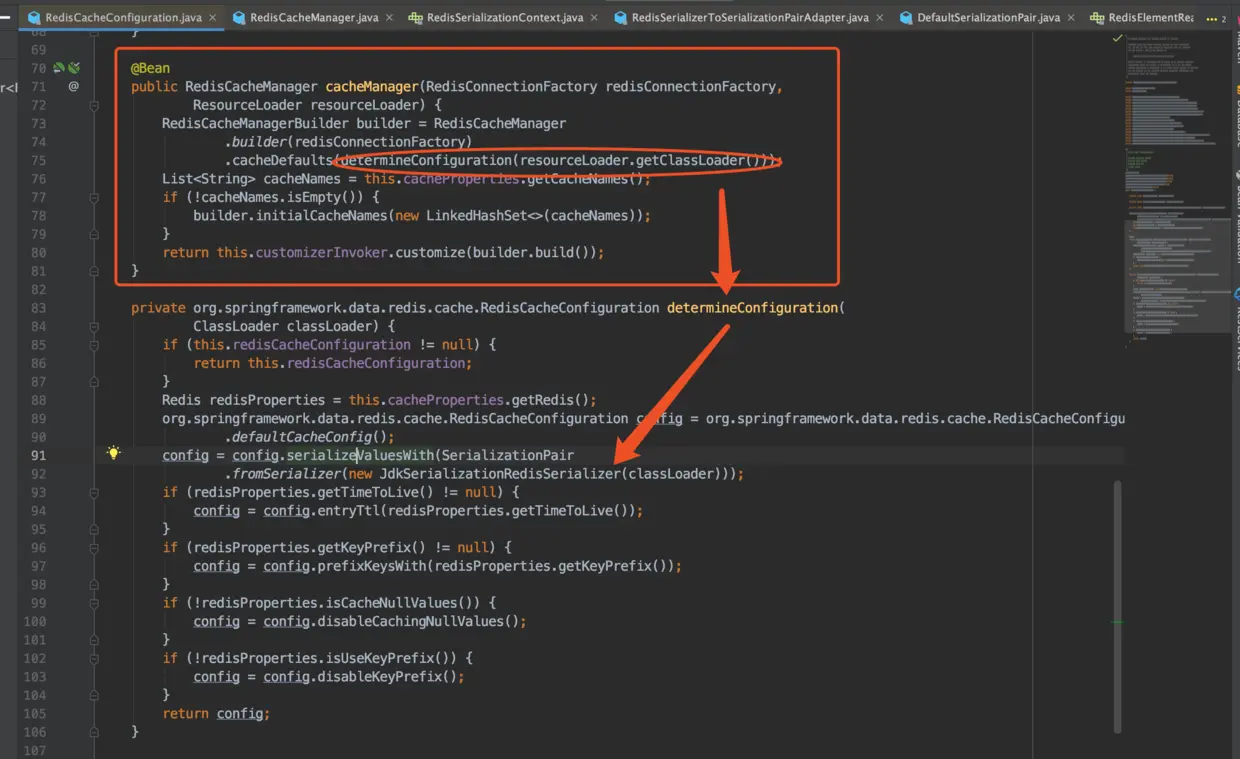The image size is (1240, 759).
Task: Click interface icon on RedisElementRea tab
Action: pyautogui.click(x=1097, y=18)
